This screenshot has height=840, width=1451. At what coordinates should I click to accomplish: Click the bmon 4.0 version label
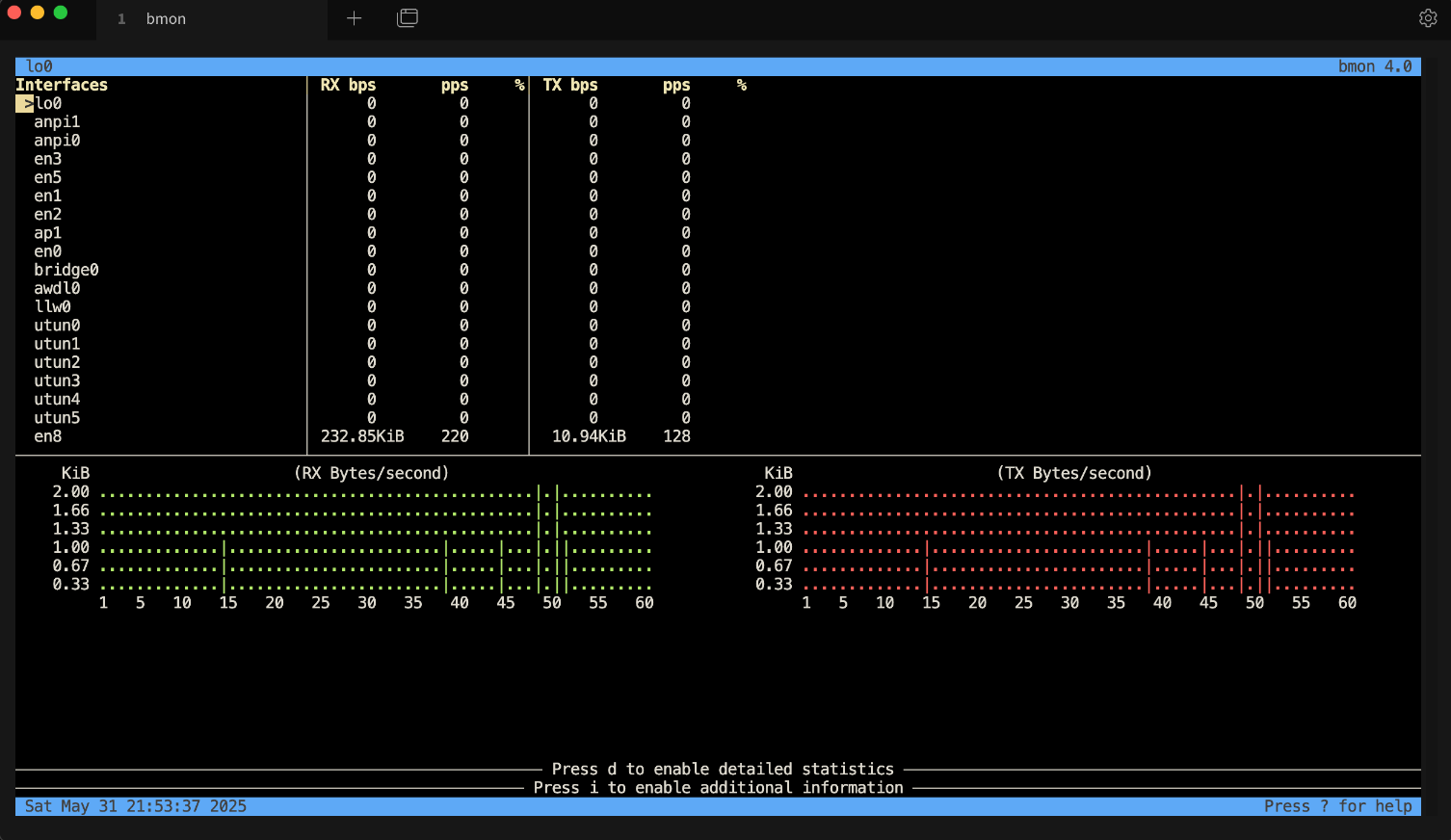(1375, 66)
